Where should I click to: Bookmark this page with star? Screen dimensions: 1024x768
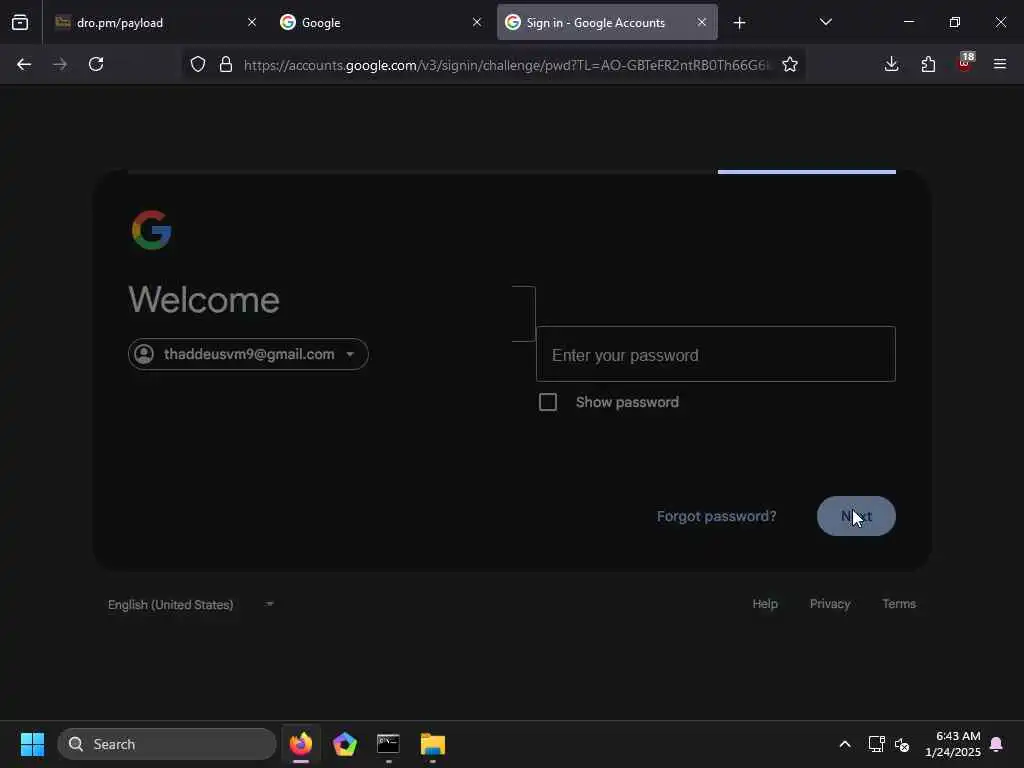[x=790, y=64]
